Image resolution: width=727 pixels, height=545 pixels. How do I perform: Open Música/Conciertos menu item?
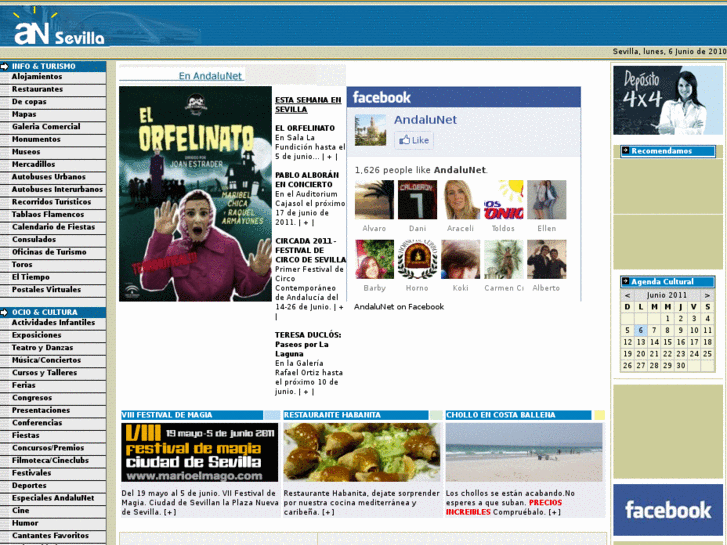[x=46, y=360]
